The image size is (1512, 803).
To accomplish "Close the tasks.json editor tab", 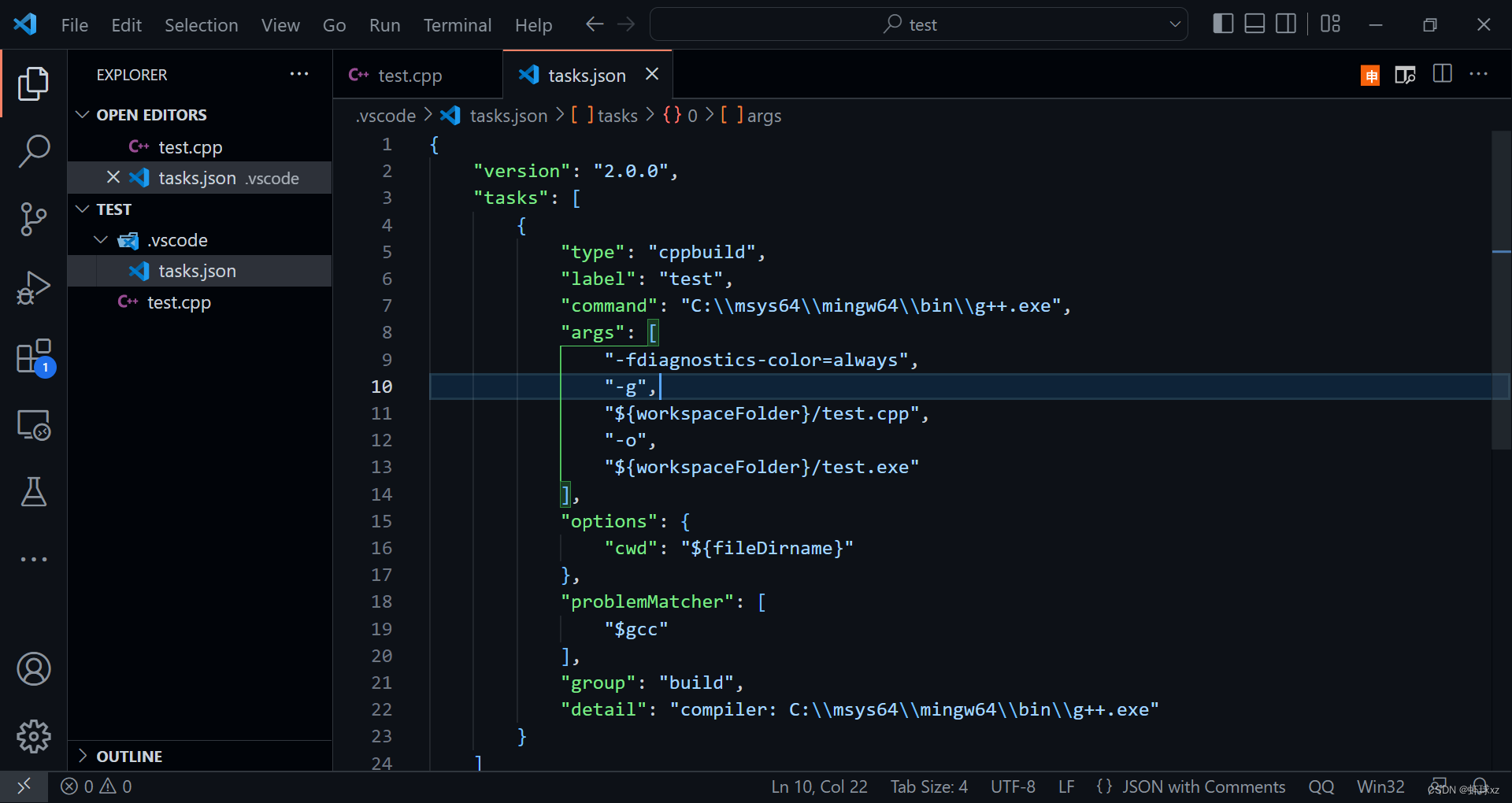I will click(652, 74).
